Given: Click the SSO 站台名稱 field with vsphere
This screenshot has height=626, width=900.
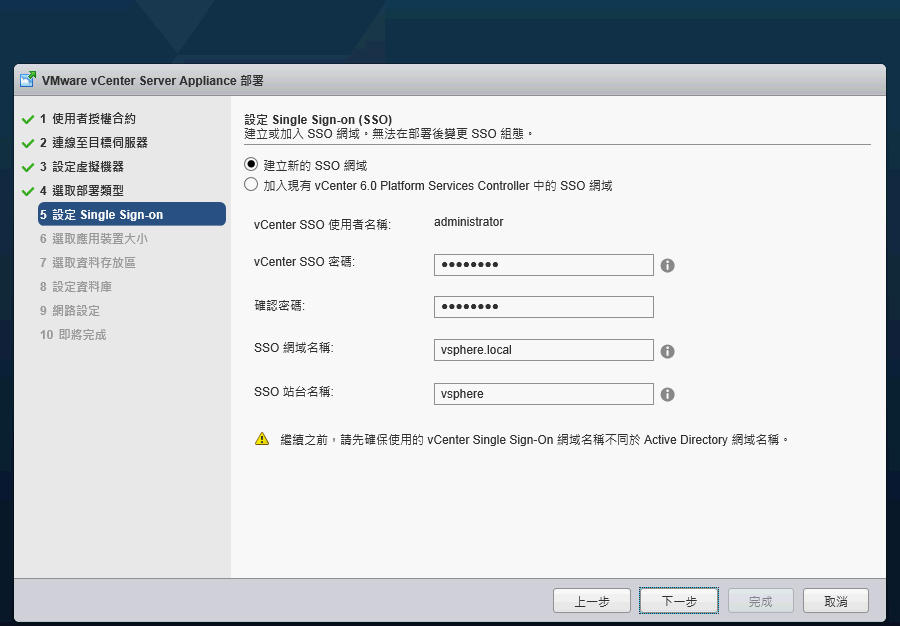Looking at the screenshot, I should (x=544, y=394).
